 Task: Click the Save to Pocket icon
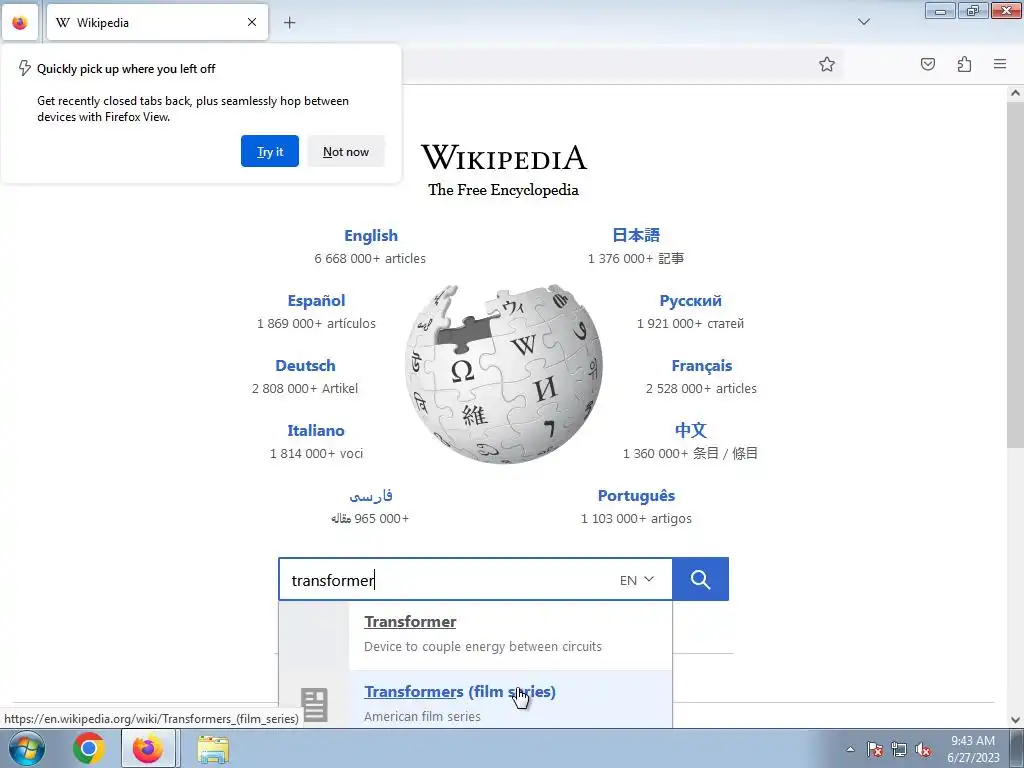[x=927, y=64]
